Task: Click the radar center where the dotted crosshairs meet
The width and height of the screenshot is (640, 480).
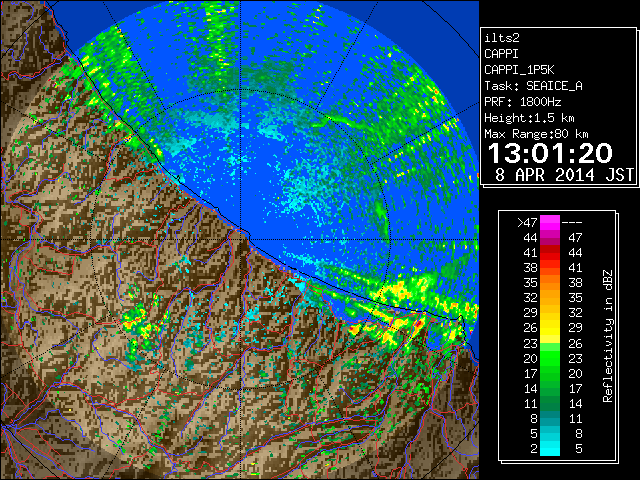Action: pos(240,240)
